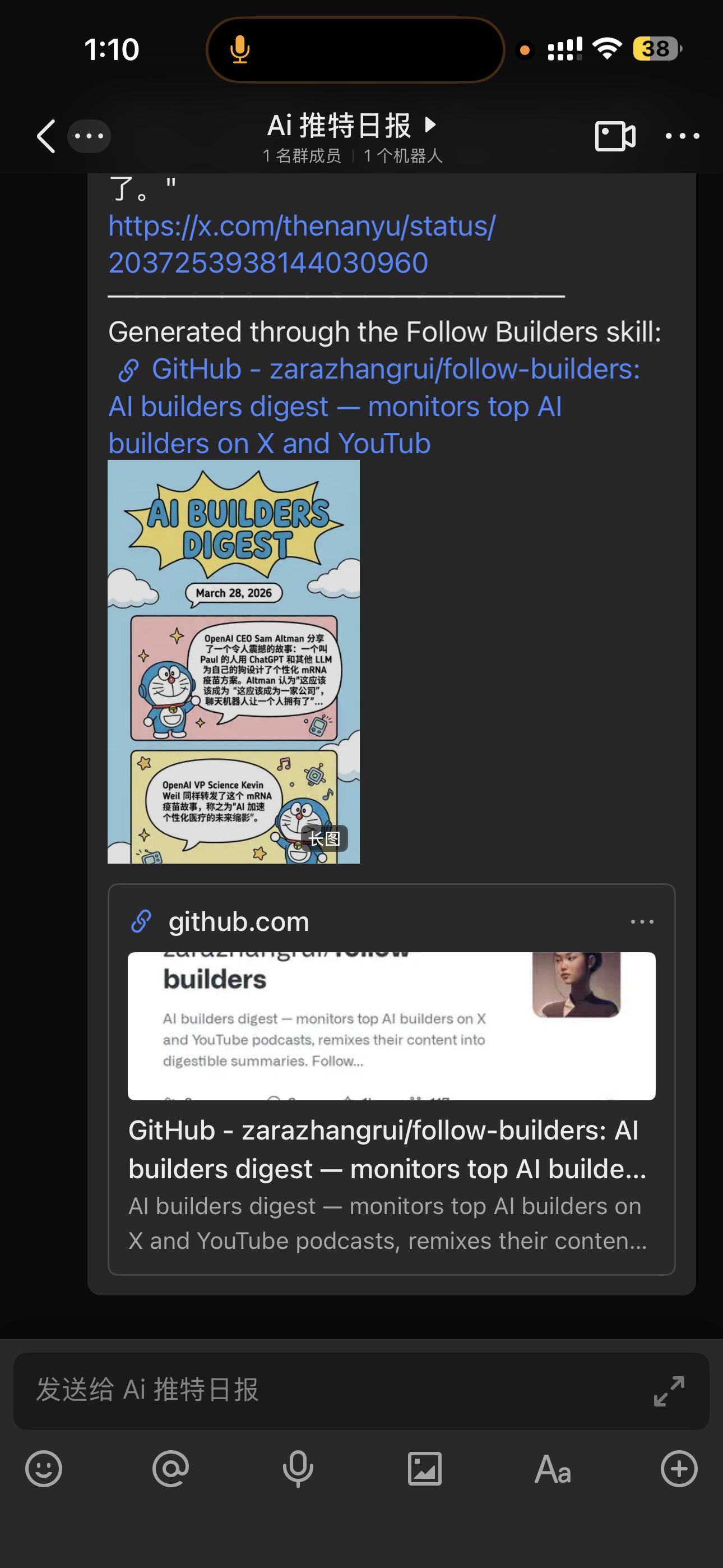Start a video call with camera icon

tap(615, 136)
